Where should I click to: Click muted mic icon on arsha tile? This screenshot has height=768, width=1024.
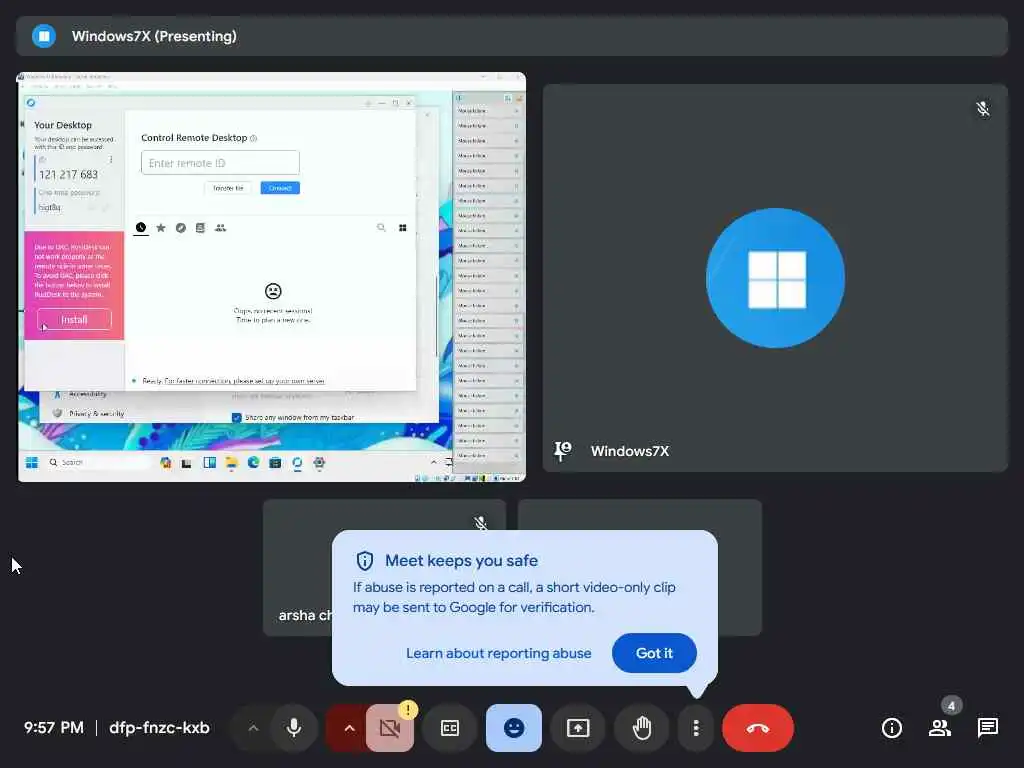481,523
